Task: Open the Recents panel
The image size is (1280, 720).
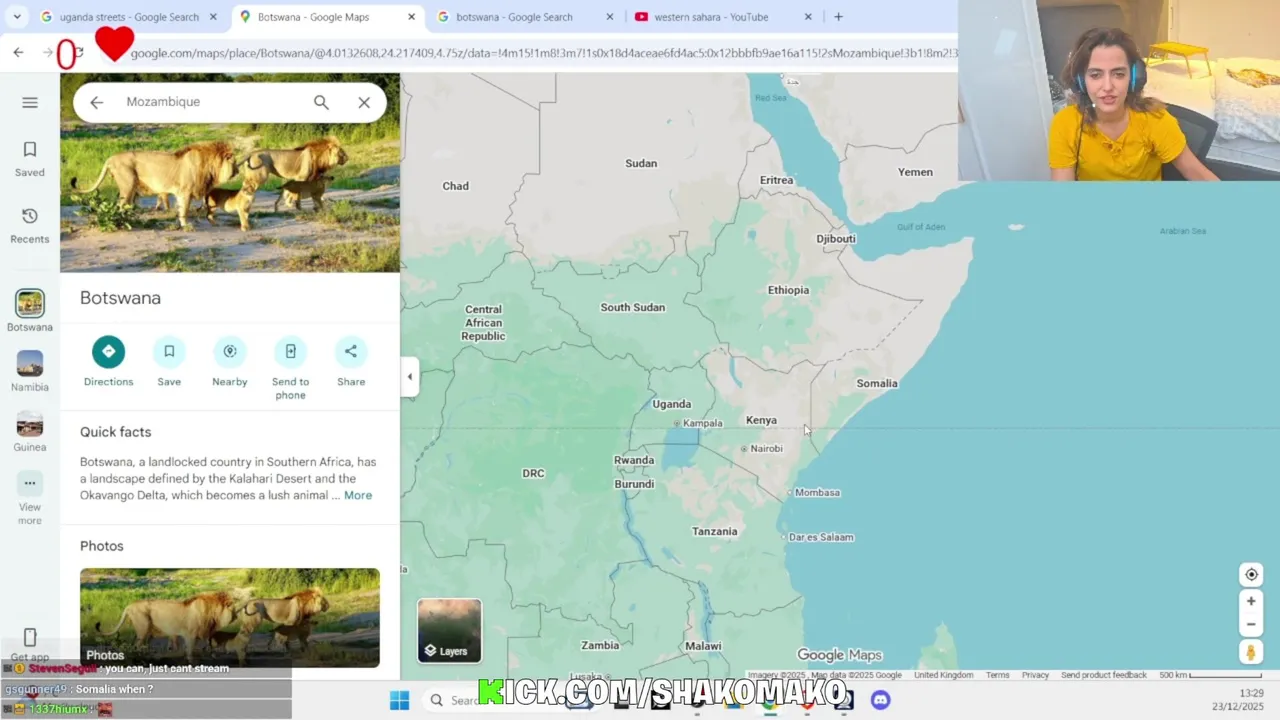Action: click(x=30, y=225)
